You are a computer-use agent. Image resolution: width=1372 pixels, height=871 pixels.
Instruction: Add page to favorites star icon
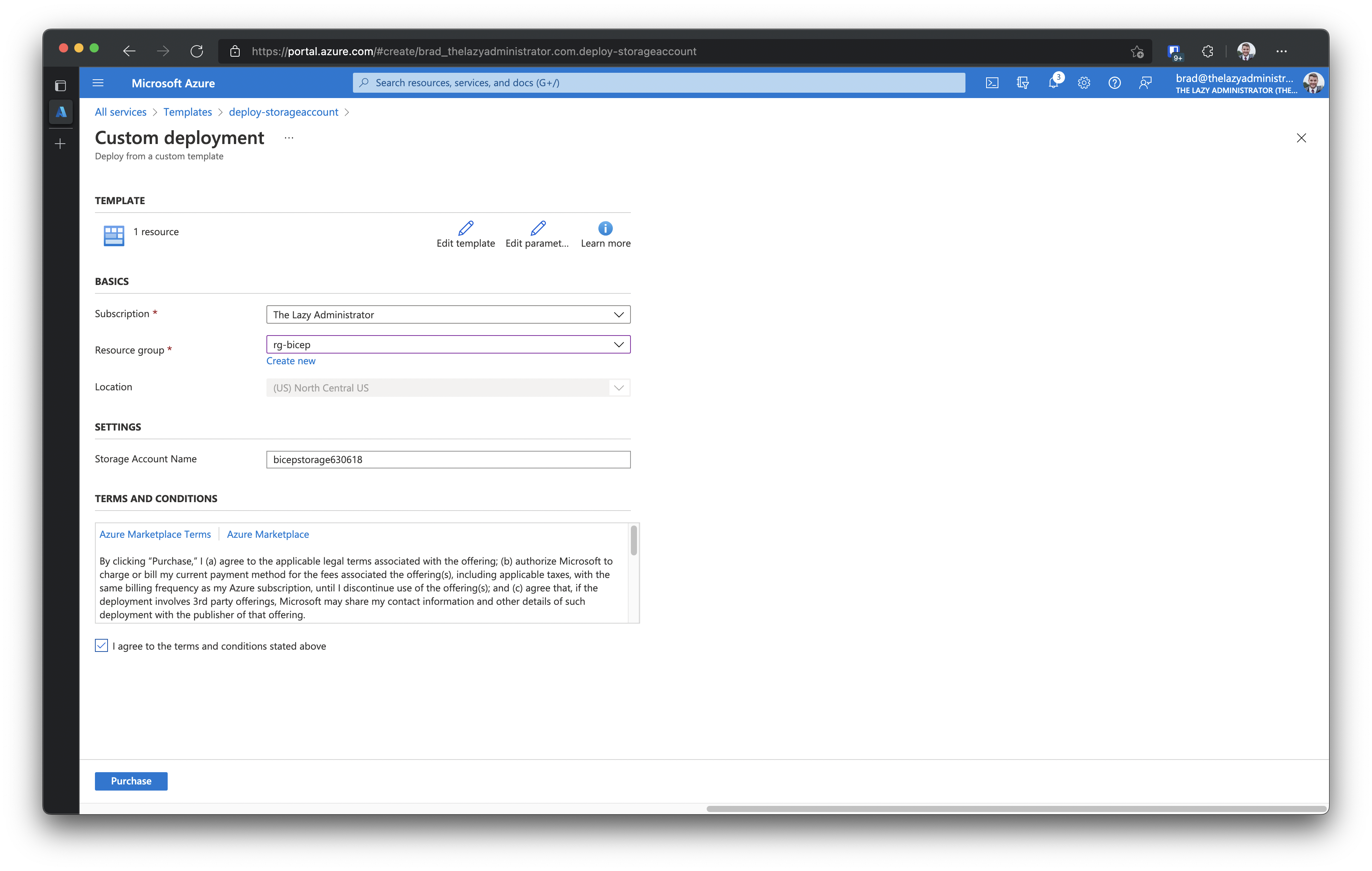click(x=1137, y=51)
